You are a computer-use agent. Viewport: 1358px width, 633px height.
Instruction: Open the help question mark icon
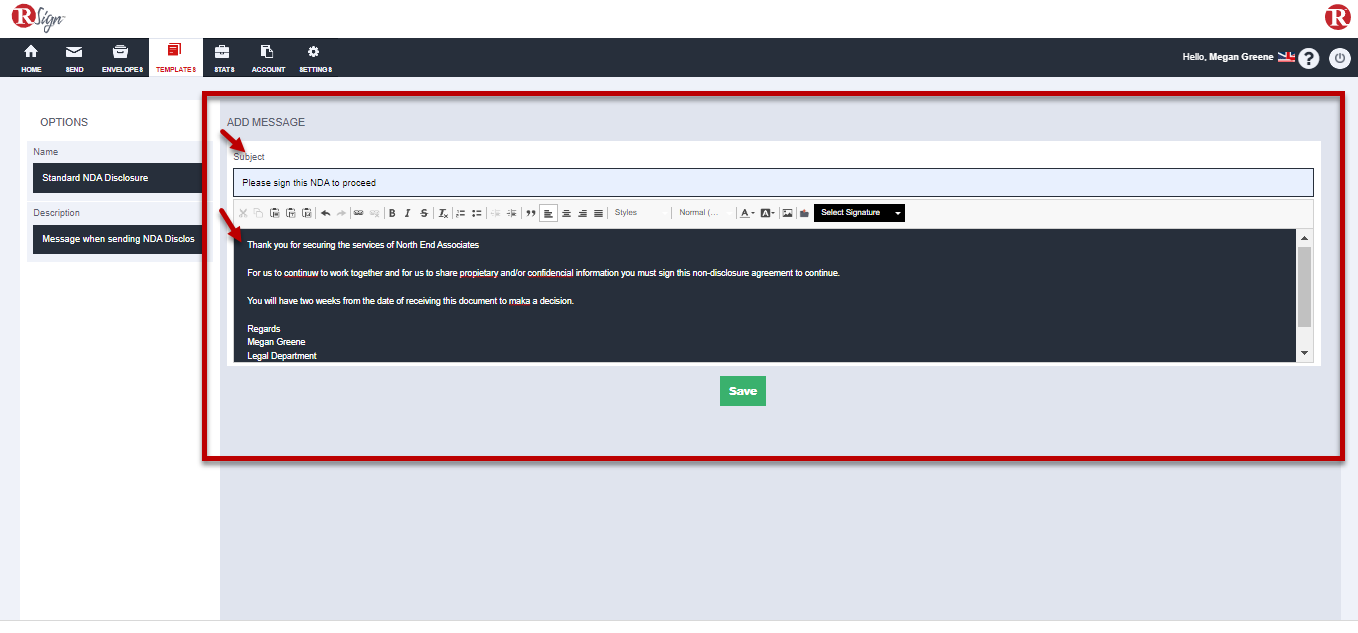click(1308, 58)
